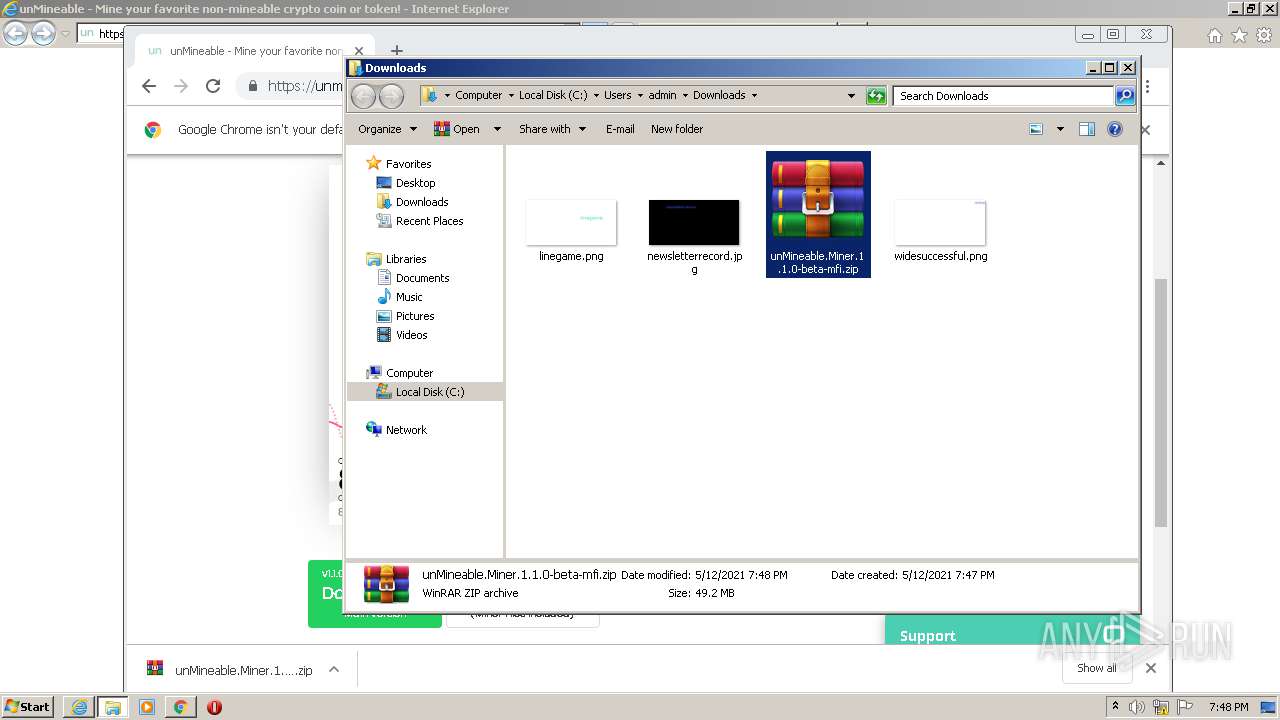Expand the arrow after Computer in breadcrumb
Screen dimensions: 1280x720
coord(511,96)
